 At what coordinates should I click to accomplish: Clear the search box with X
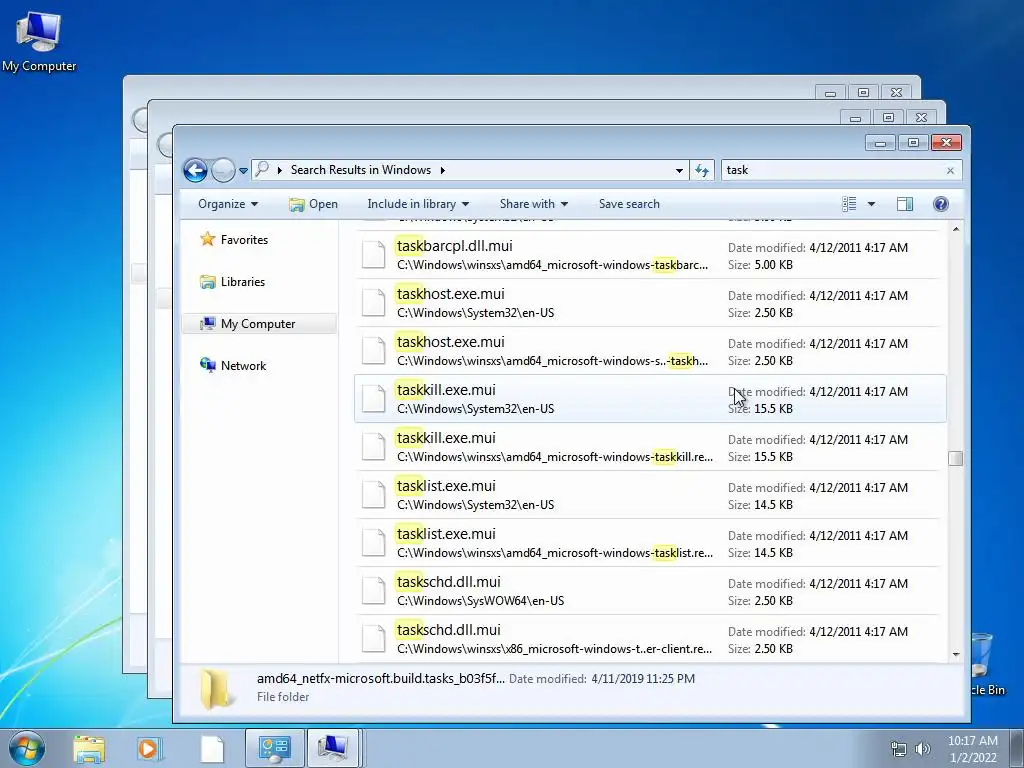point(950,170)
